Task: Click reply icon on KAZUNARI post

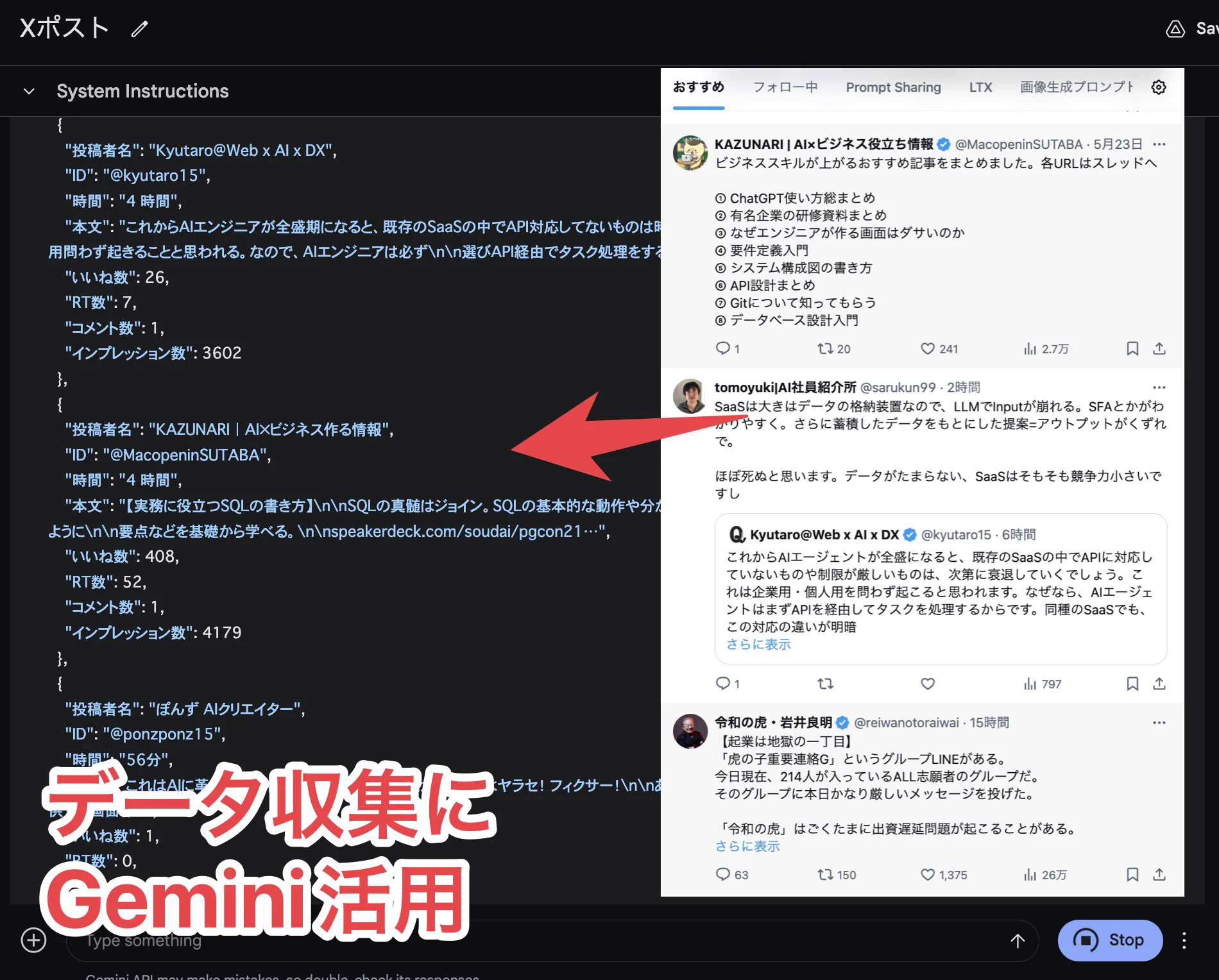Action: point(723,348)
